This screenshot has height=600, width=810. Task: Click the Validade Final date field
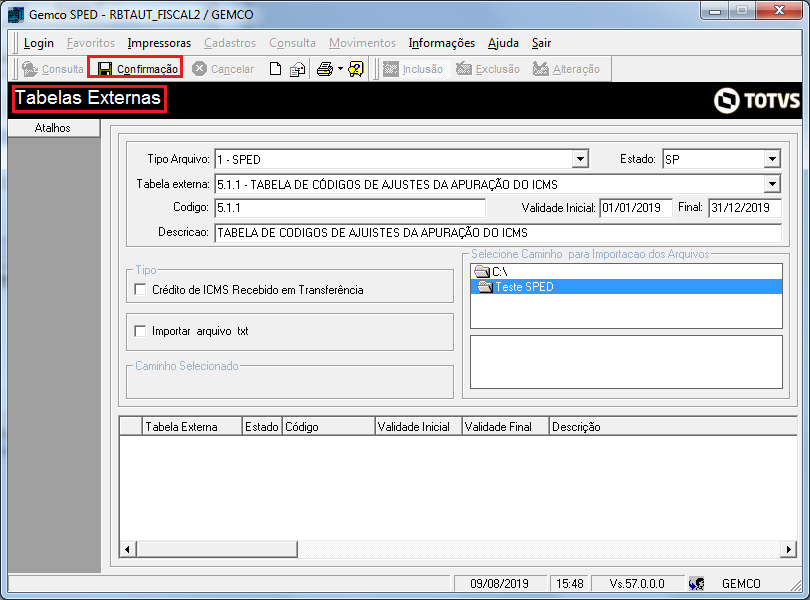(744, 208)
